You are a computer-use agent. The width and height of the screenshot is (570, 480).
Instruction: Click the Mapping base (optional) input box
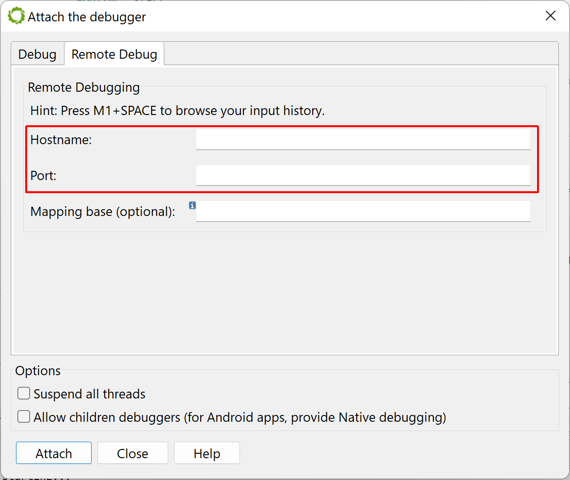click(x=363, y=212)
